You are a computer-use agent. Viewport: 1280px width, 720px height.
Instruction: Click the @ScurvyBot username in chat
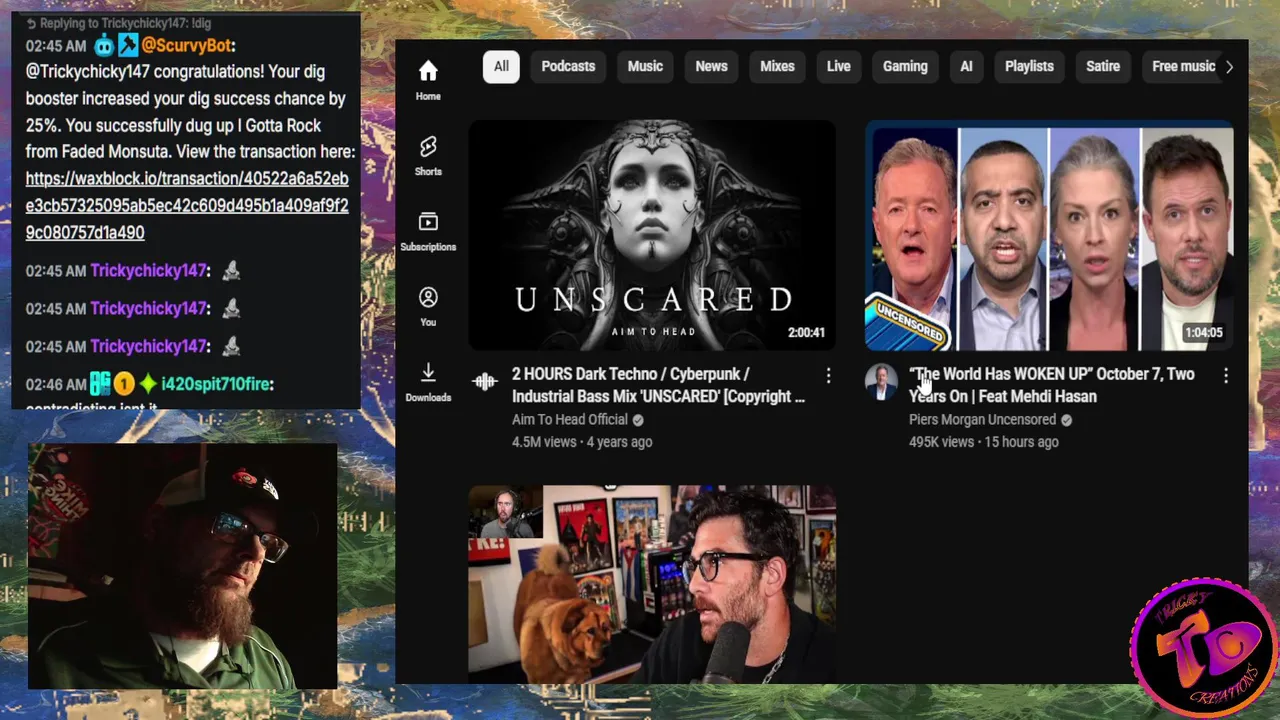click(x=187, y=45)
